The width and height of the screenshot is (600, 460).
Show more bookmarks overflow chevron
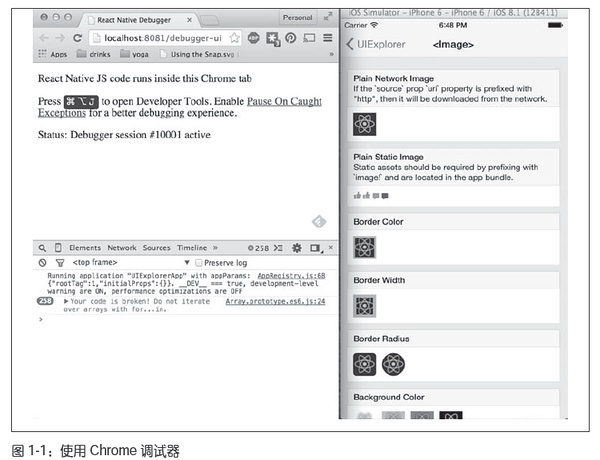click(x=331, y=54)
